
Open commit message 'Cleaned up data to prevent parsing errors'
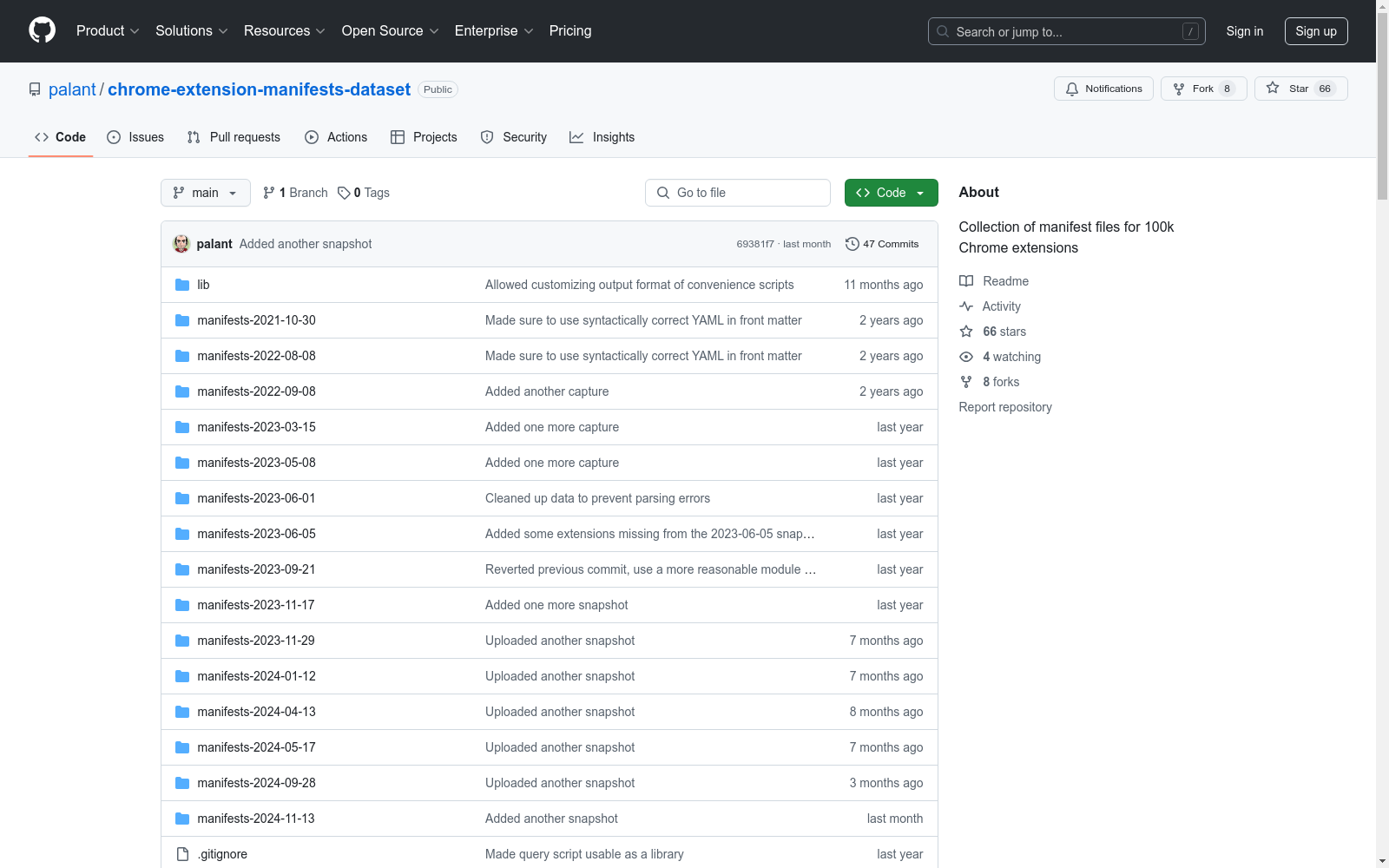tap(597, 498)
